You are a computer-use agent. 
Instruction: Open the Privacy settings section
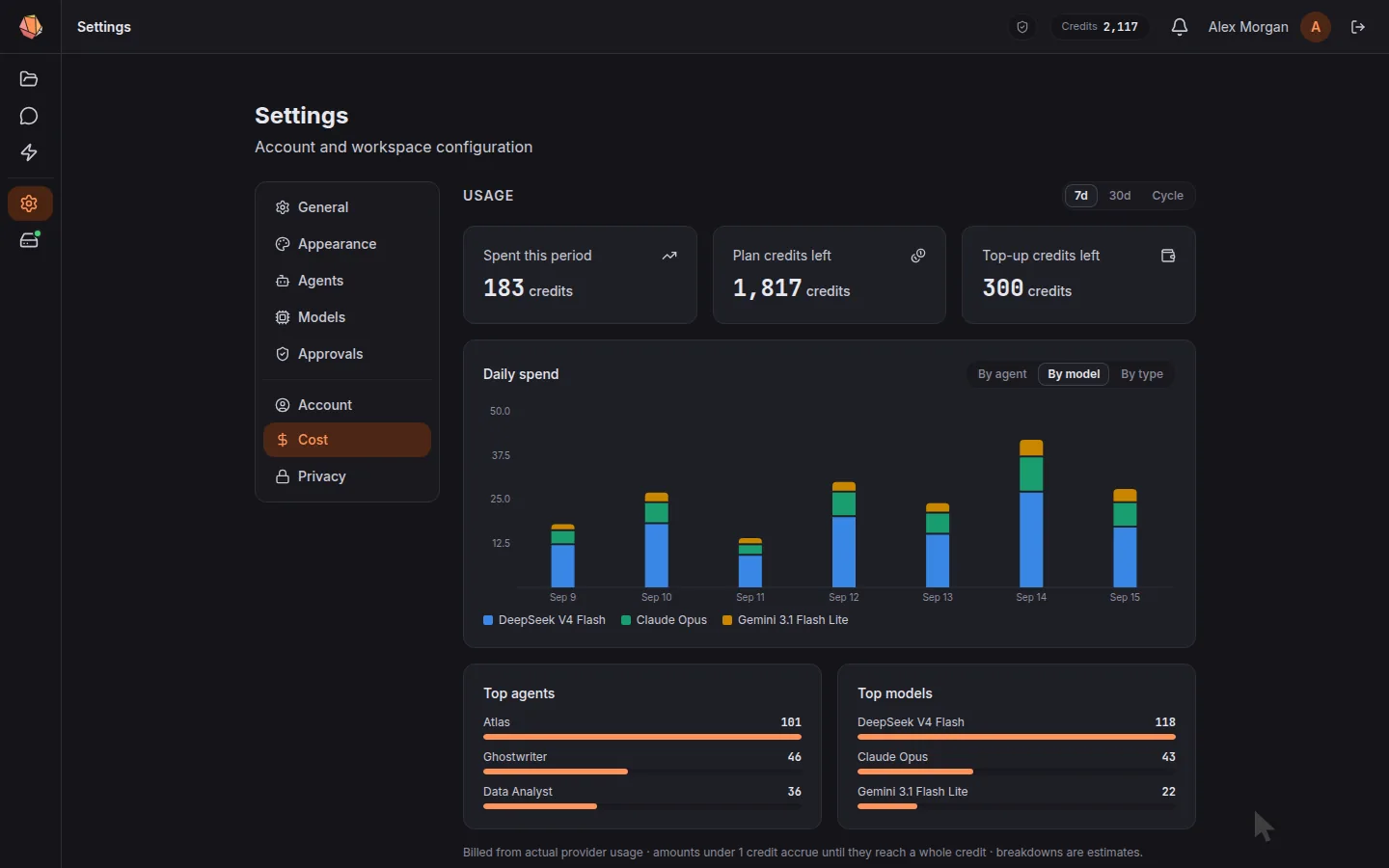pos(347,476)
